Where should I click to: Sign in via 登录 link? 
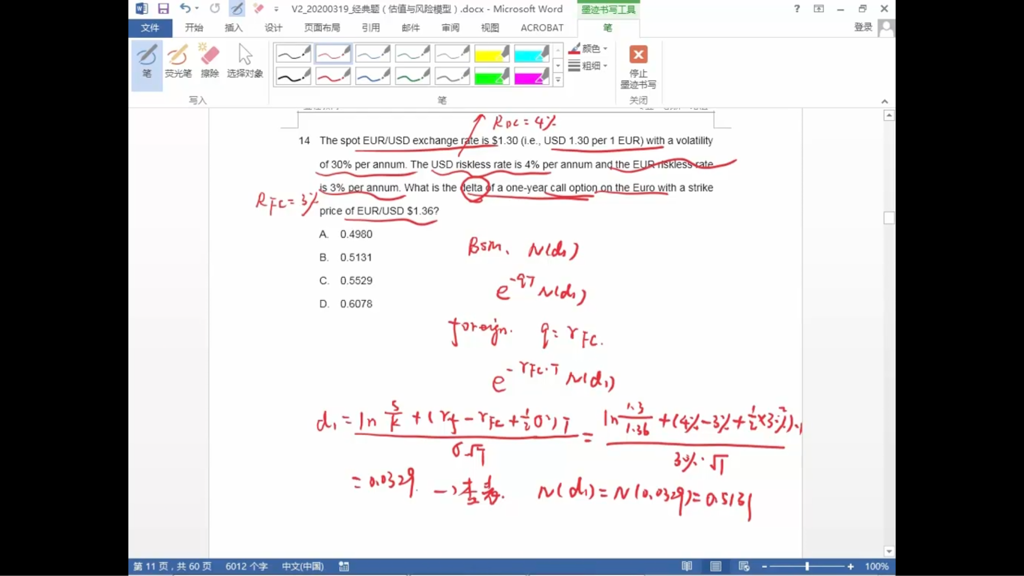tap(863, 27)
